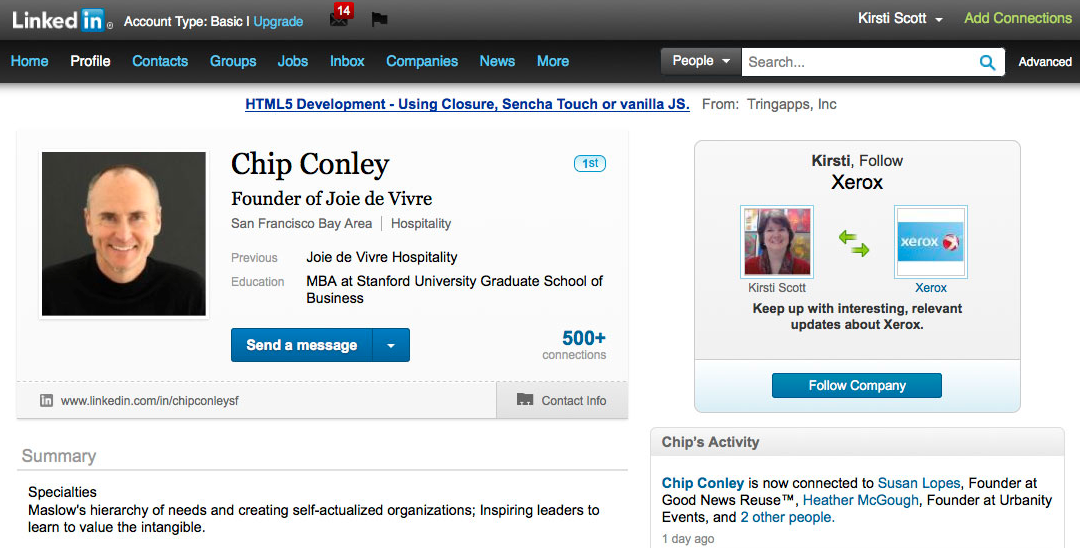The image size is (1080, 548).
Task: Click MBA at Stanford University education text
Action: pos(454,289)
